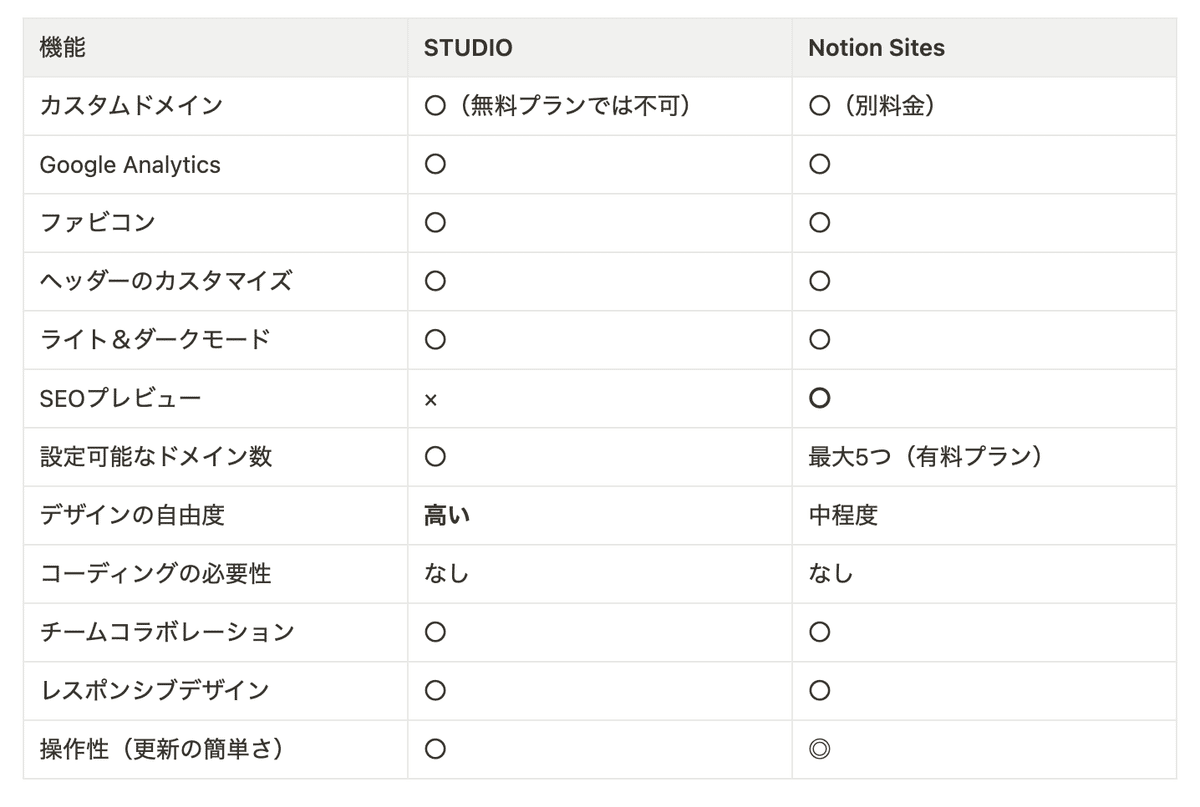Screen dimensions: 1200x807
Task: Click the コーディングの必要性 row label
Action: pyautogui.click(x=155, y=574)
